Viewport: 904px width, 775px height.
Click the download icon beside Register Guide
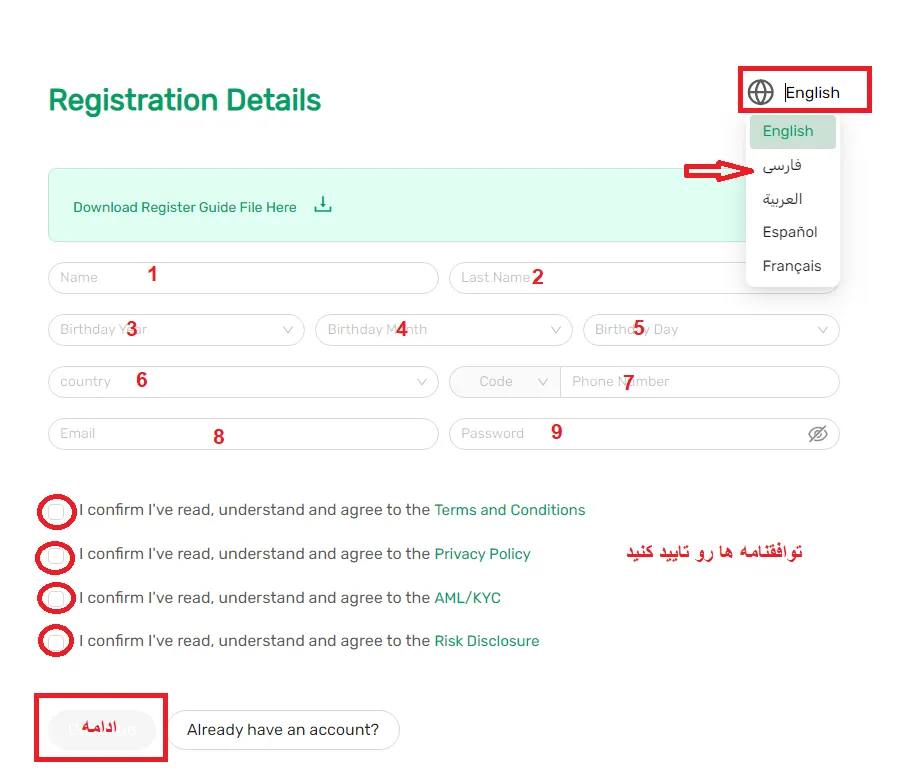(x=322, y=205)
